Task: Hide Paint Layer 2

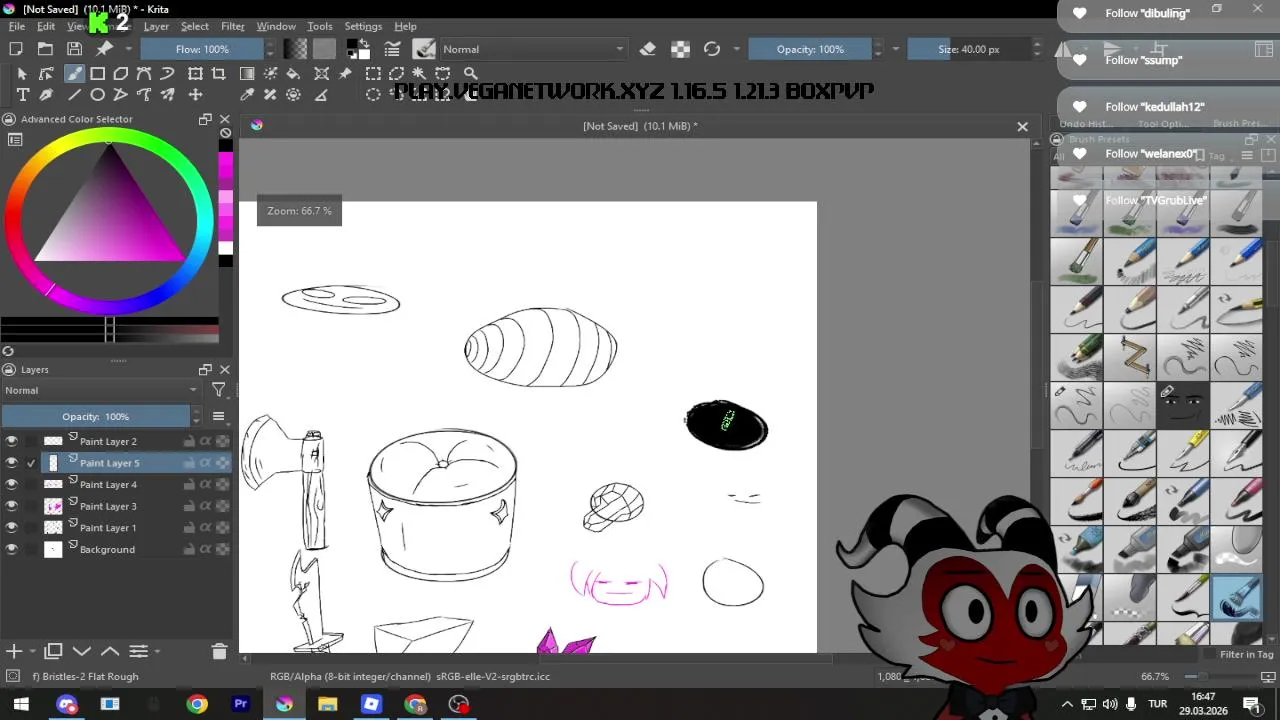Action: (12, 441)
